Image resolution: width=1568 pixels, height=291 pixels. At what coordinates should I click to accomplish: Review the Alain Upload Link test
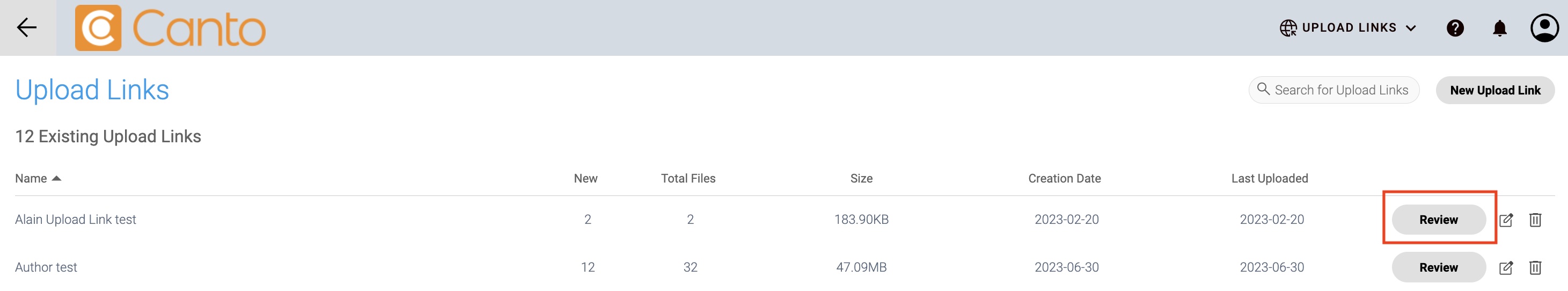pos(1438,220)
